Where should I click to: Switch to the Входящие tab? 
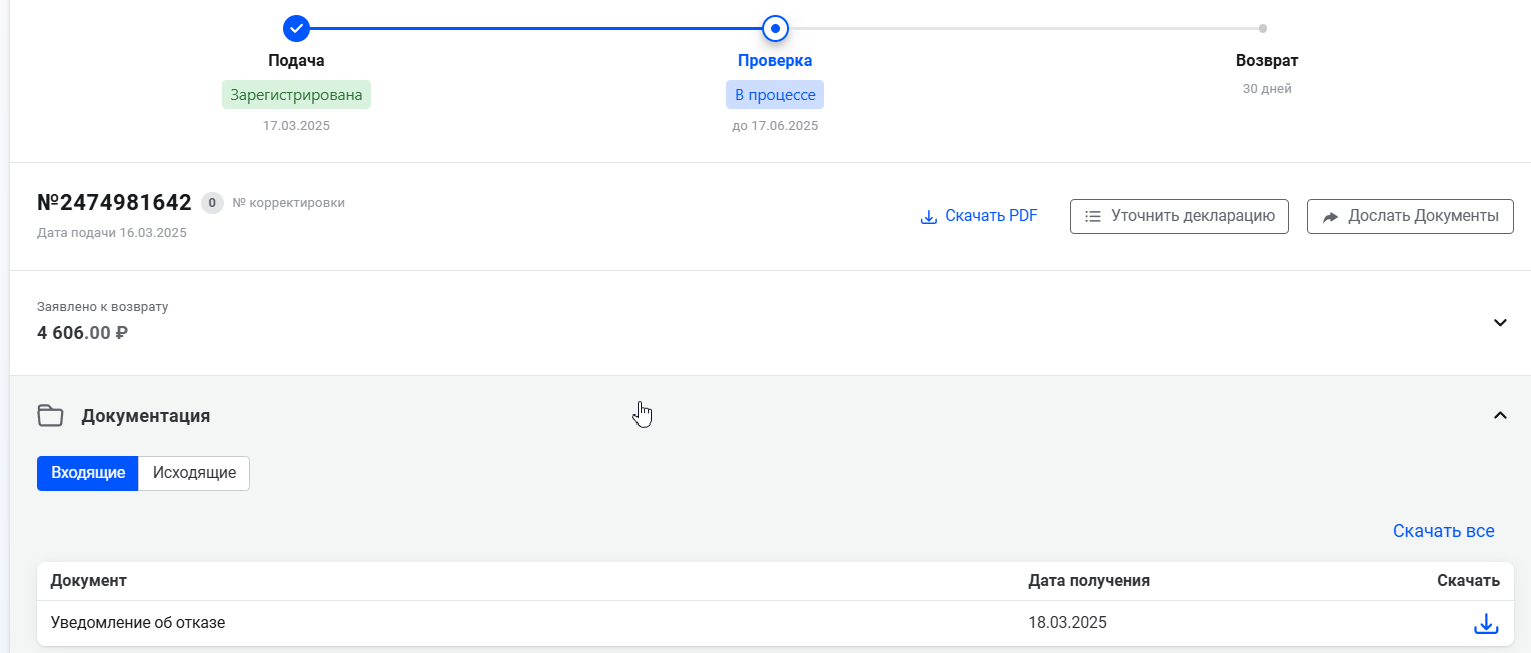coord(88,473)
